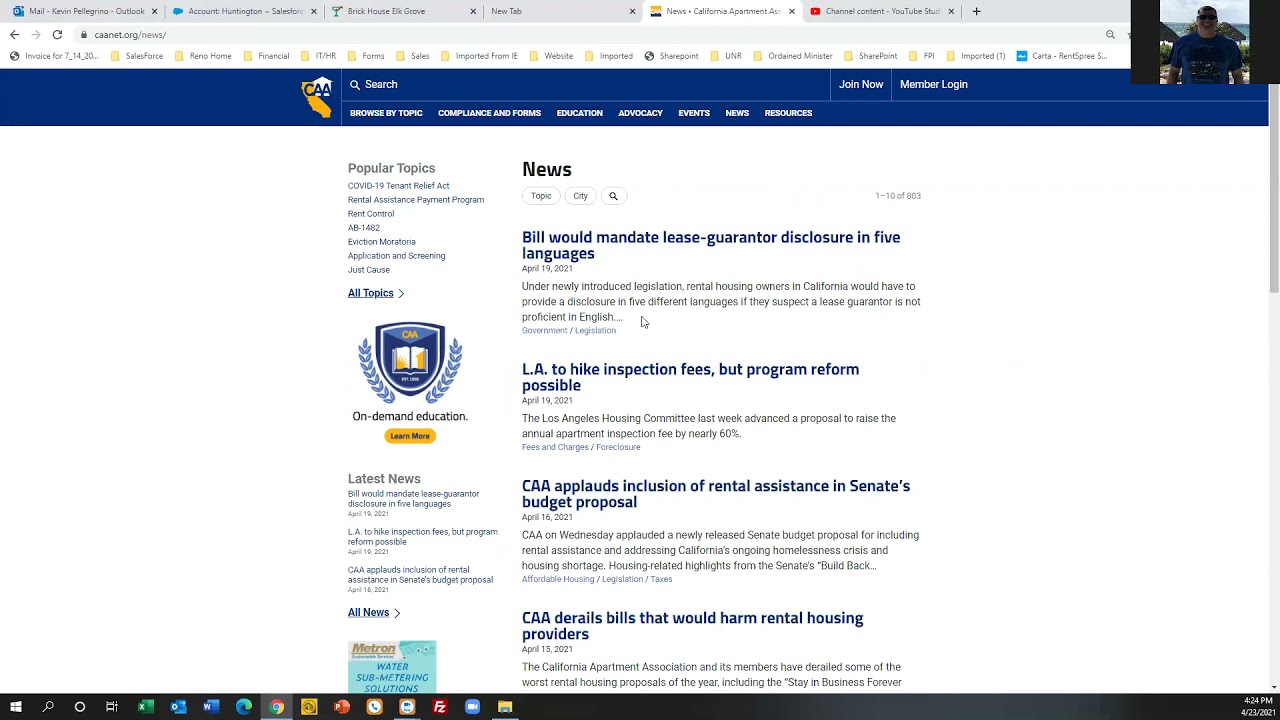Reload the page with refresh icon
Image resolution: width=1280 pixels, height=720 pixels.
(x=57, y=34)
